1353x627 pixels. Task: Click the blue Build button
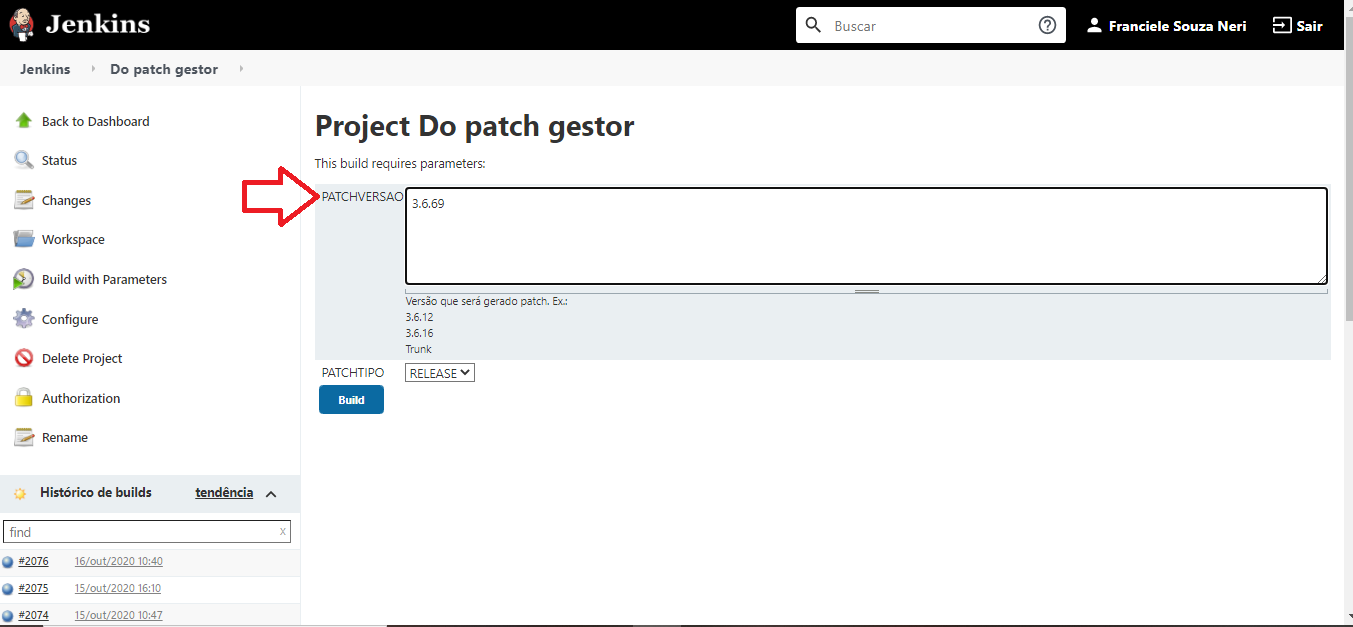tap(351, 399)
